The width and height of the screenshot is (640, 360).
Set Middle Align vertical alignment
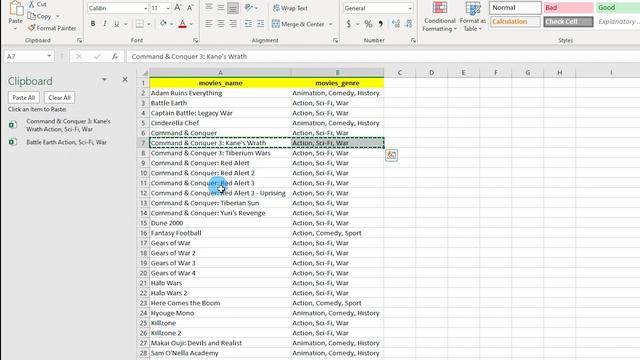pyautogui.click(x=221, y=8)
